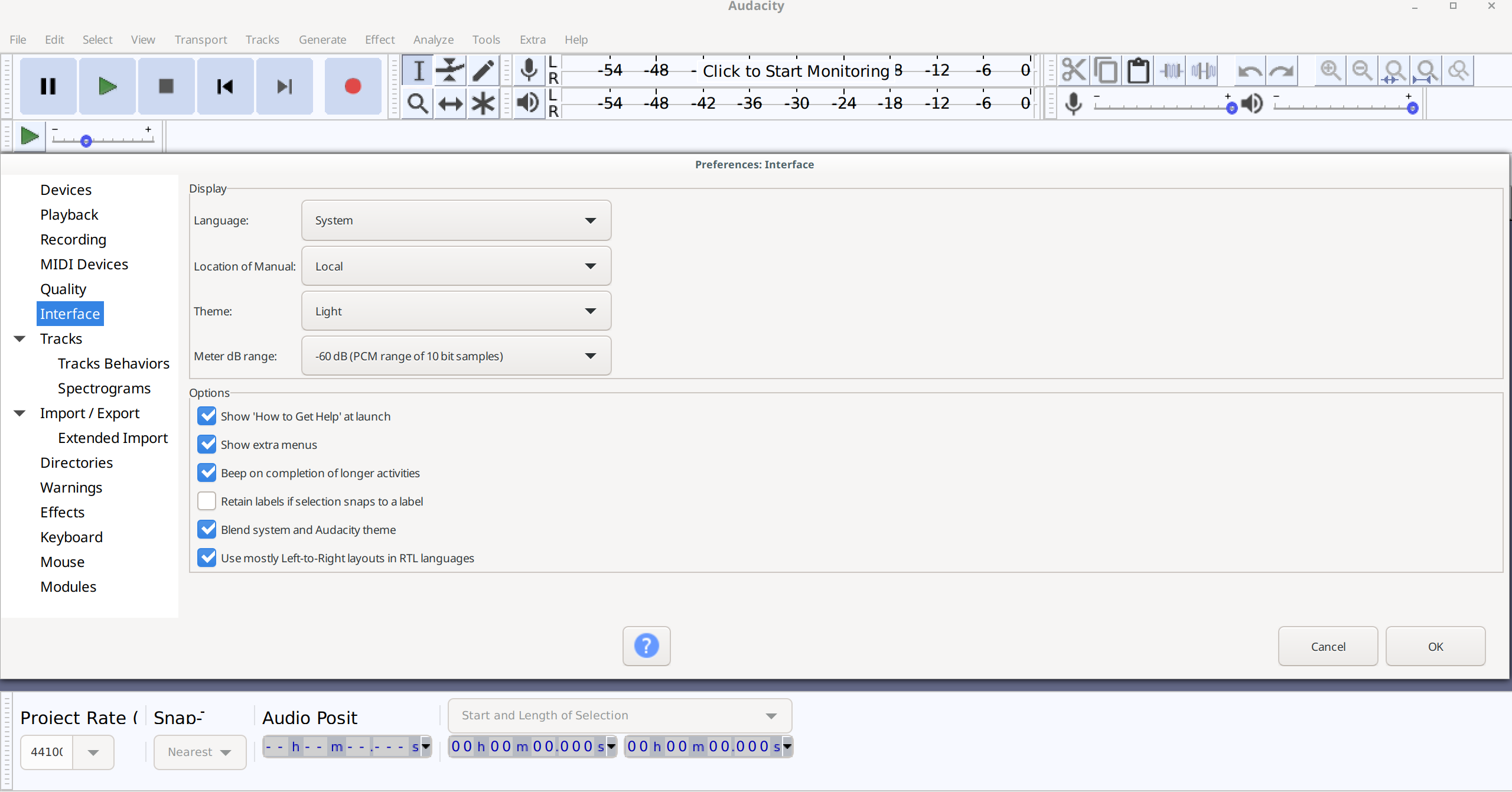
Task: Toggle Use mostly Left-to-Right layouts checkbox
Action: (x=207, y=558)
